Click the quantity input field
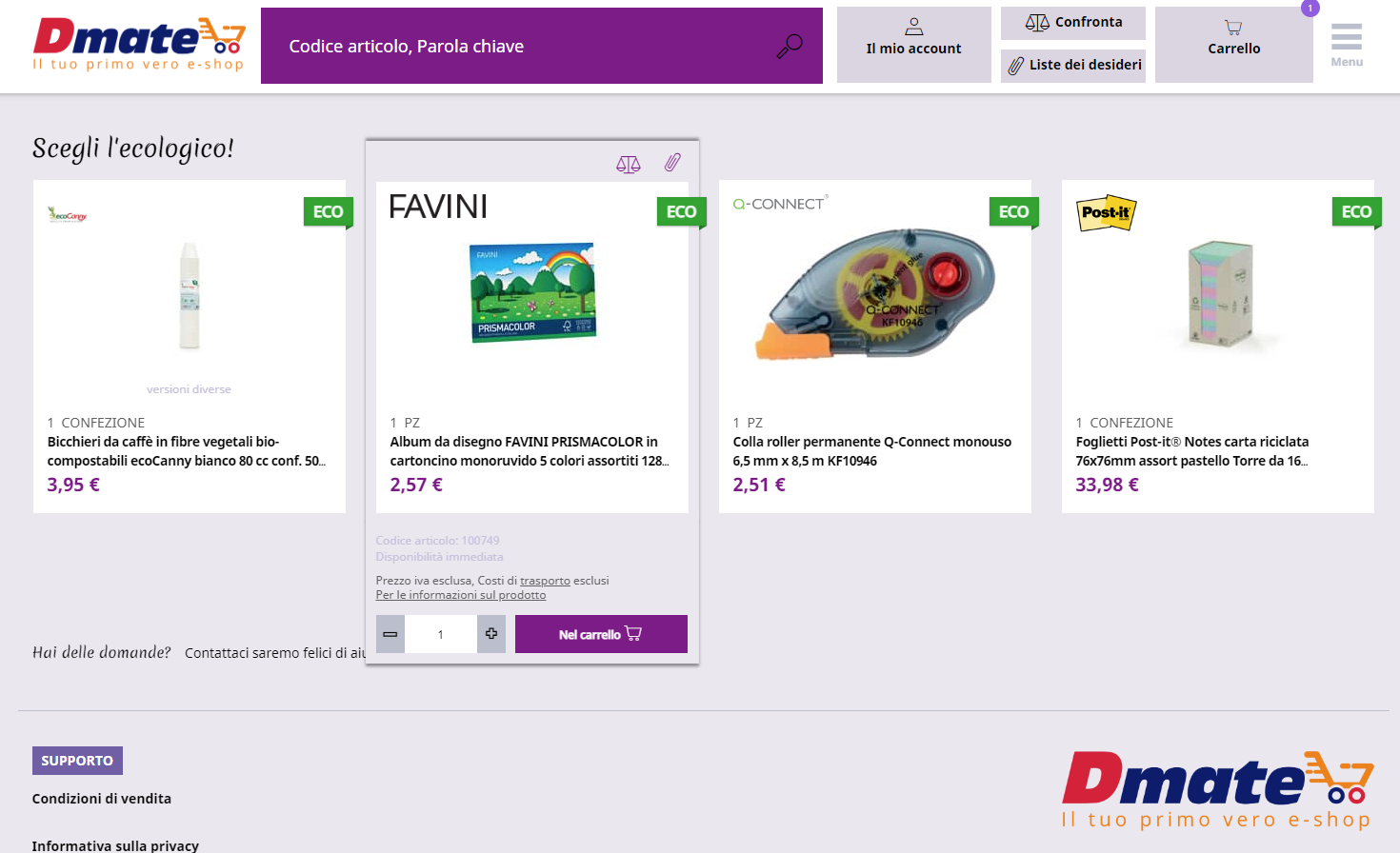This screenshot has width=1400, height=853. coord(441,634)
